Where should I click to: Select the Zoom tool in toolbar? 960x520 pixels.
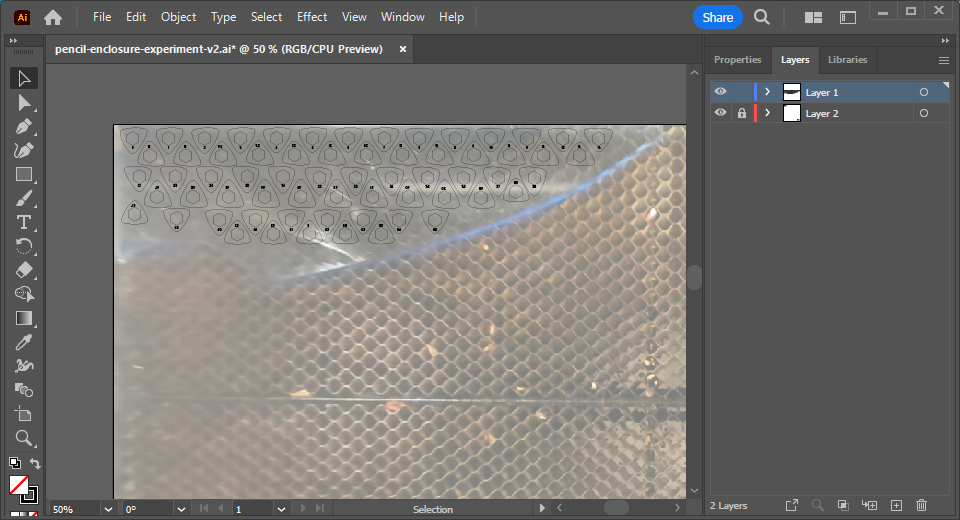(x=25, y=438)
